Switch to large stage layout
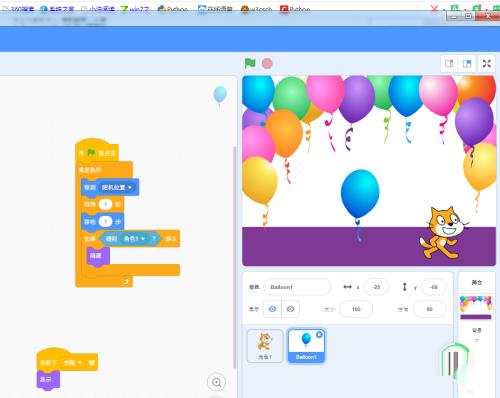The height and width of the screenshot is (398, 500). coord(467,63)
